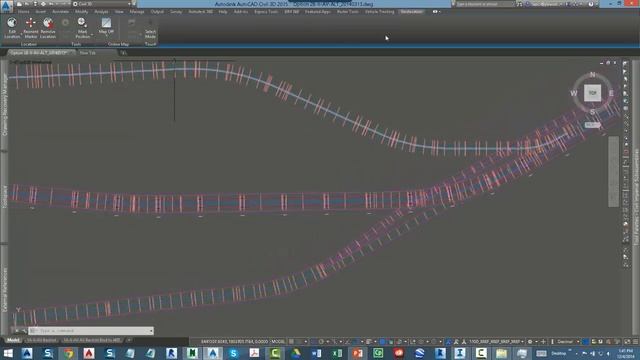Viewport: 640px width, 360px height.
Task: Add a new layout with plus button
Action: (129, 340)
